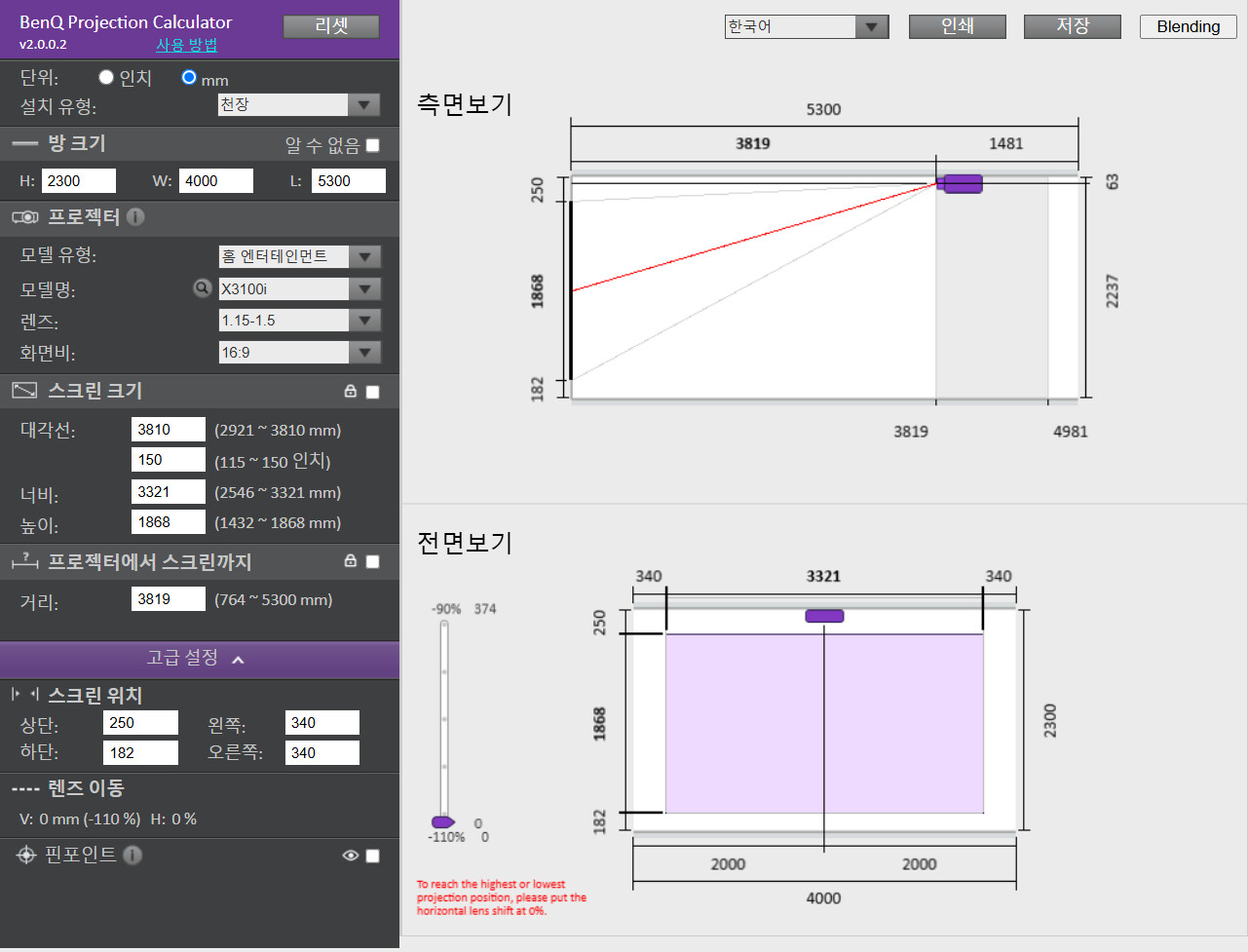1248x952 pixels.
Task: Click the projector-to-screen distance lock icon
Action: click(351, 560)
